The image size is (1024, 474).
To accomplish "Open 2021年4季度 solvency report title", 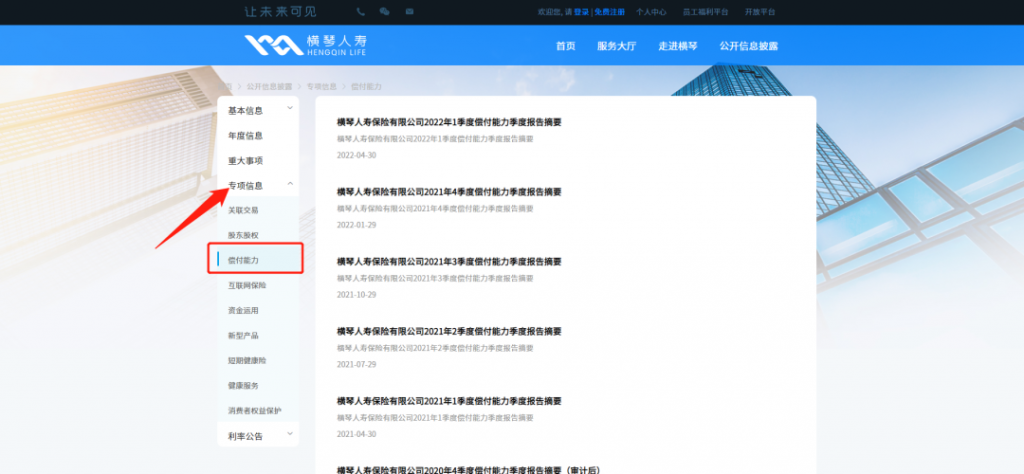I will (x=449, y=191).
